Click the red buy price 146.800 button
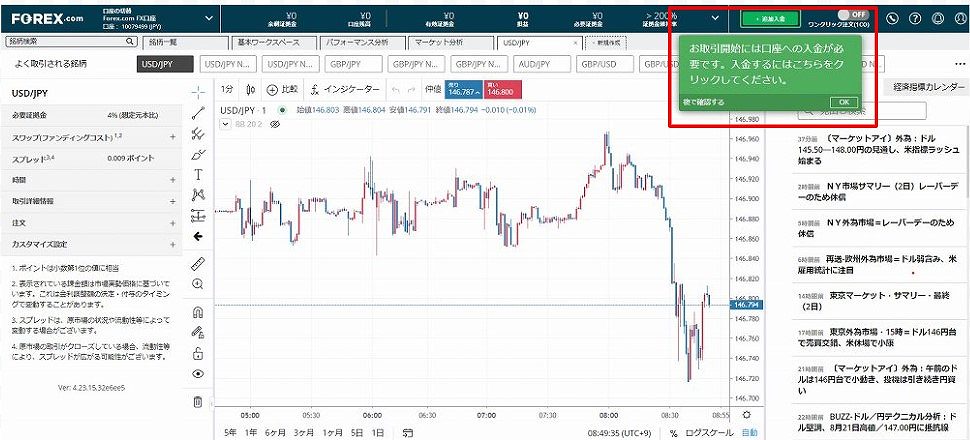Screen dimensions: 970x440 (503, 90)
